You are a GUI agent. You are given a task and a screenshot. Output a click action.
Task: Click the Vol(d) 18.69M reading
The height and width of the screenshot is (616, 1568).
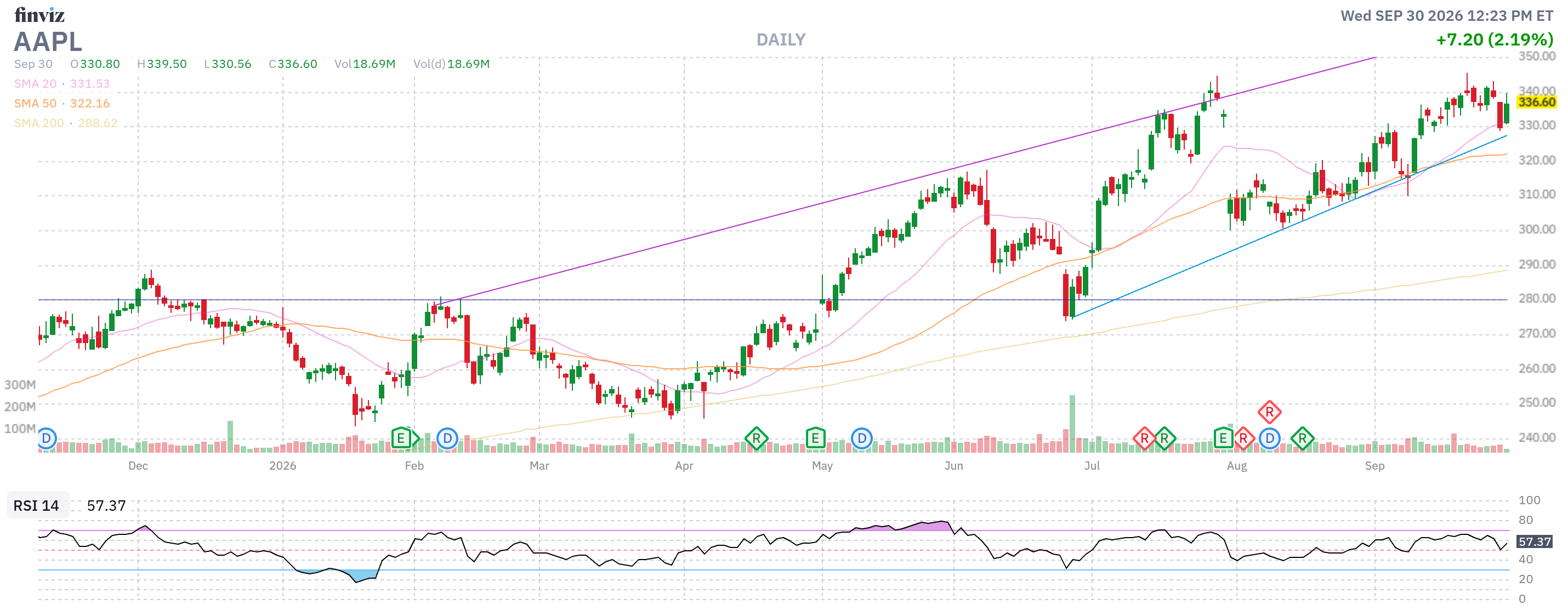tap(452, 64)
